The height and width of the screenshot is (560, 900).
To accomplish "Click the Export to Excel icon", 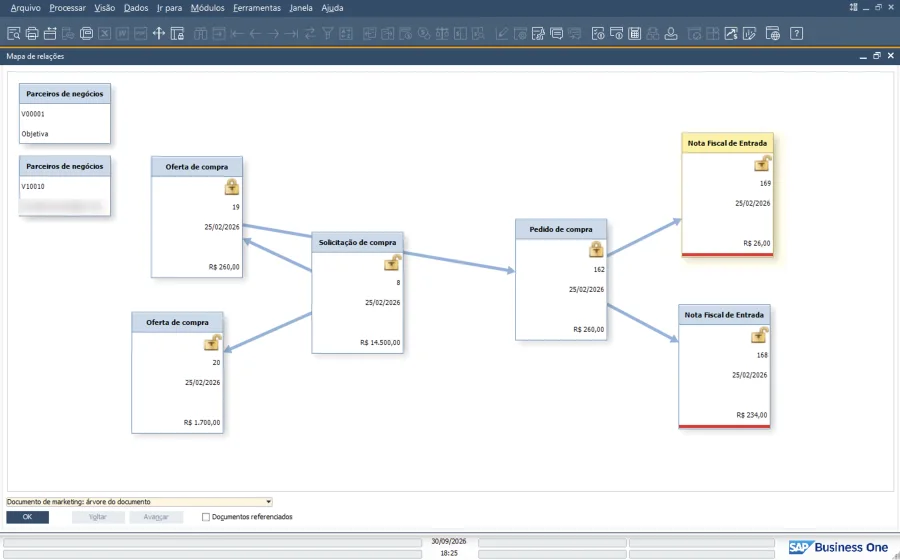I will (104, 34).
